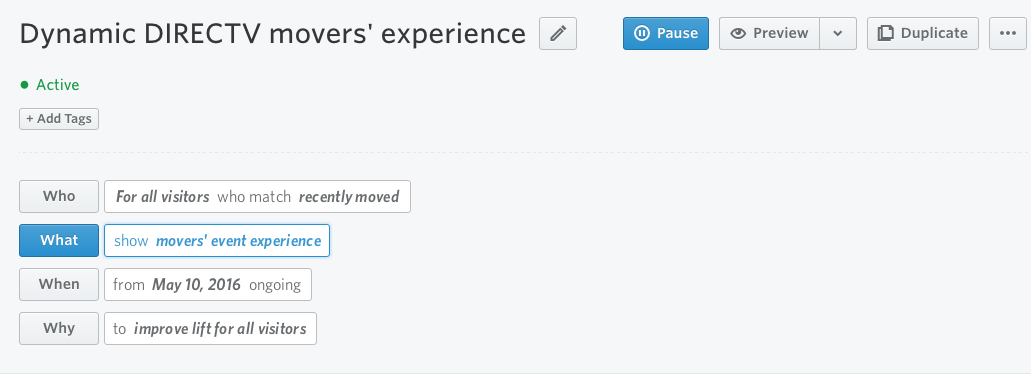The height and width of the screenshot is (382, 1031).
Task: Click the Preview eye button
Action: click(x=769, y=34)
